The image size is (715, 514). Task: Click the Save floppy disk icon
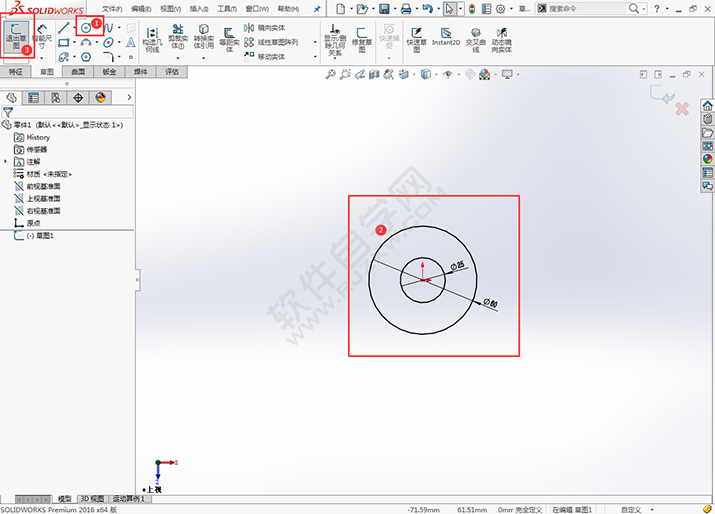tap(384, 9)
